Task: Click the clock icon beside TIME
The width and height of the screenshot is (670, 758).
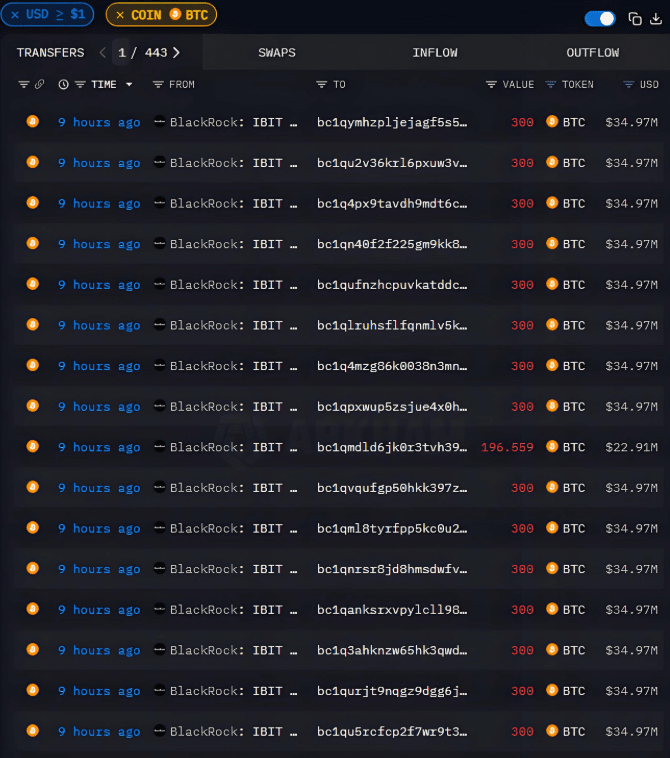Action: tap(63, 85)
